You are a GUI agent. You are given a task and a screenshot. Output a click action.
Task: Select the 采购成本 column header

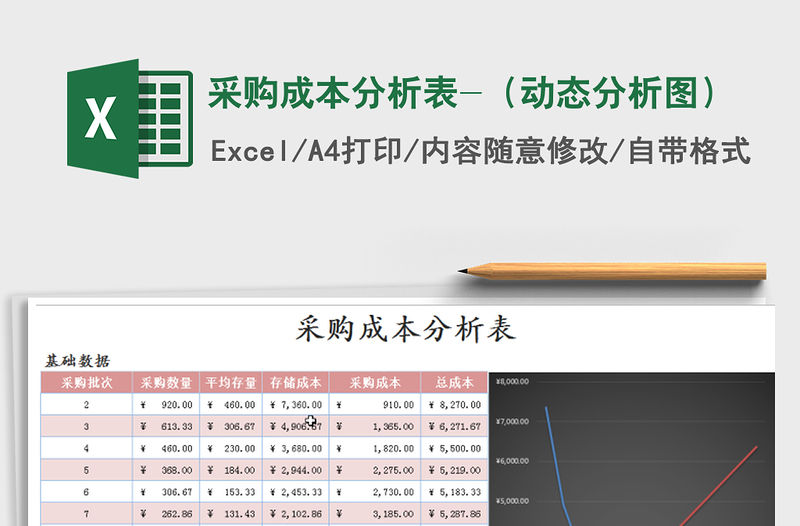coord(374,382)
